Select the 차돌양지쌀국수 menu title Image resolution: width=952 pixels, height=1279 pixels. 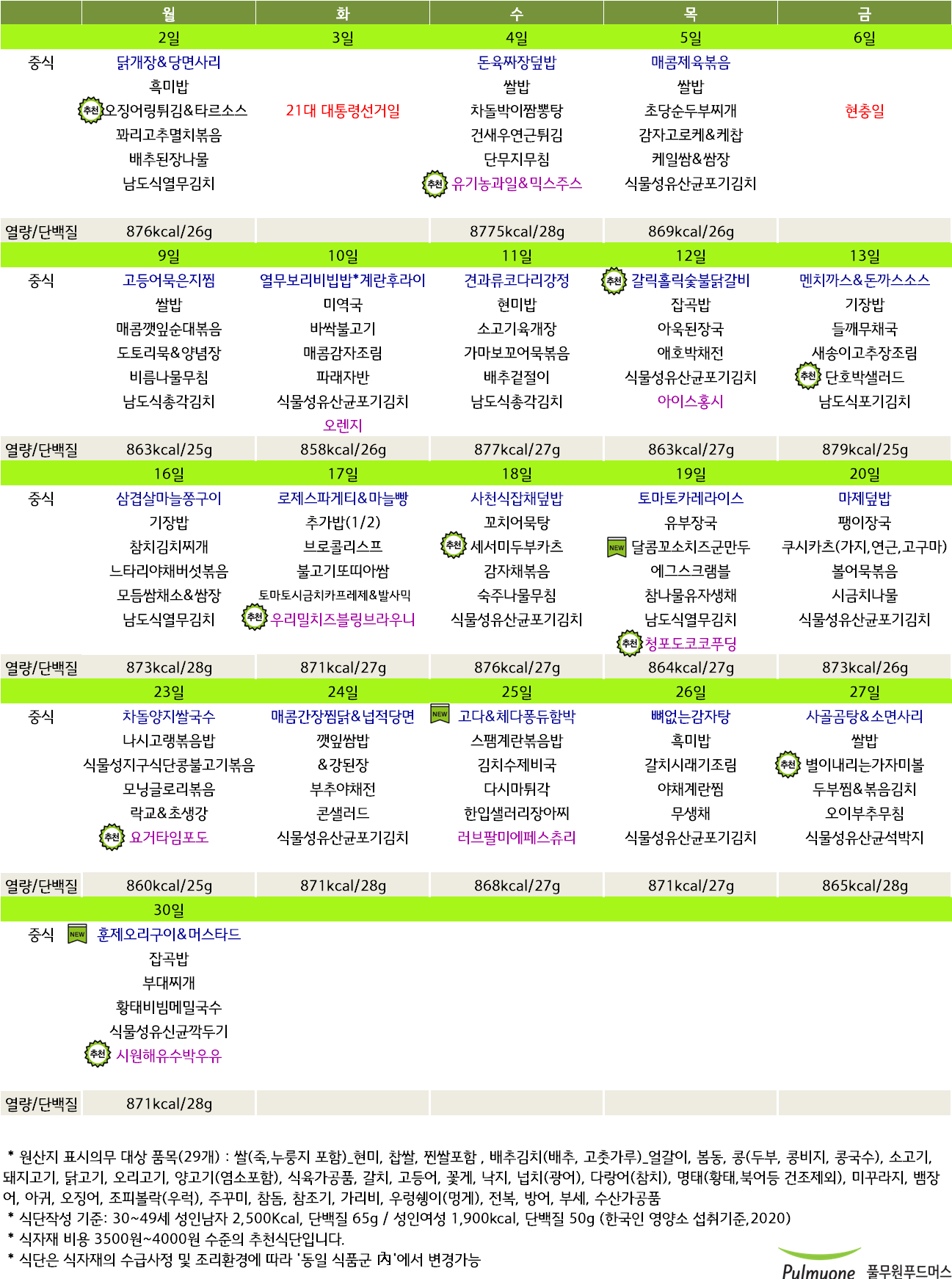point(169,717)
